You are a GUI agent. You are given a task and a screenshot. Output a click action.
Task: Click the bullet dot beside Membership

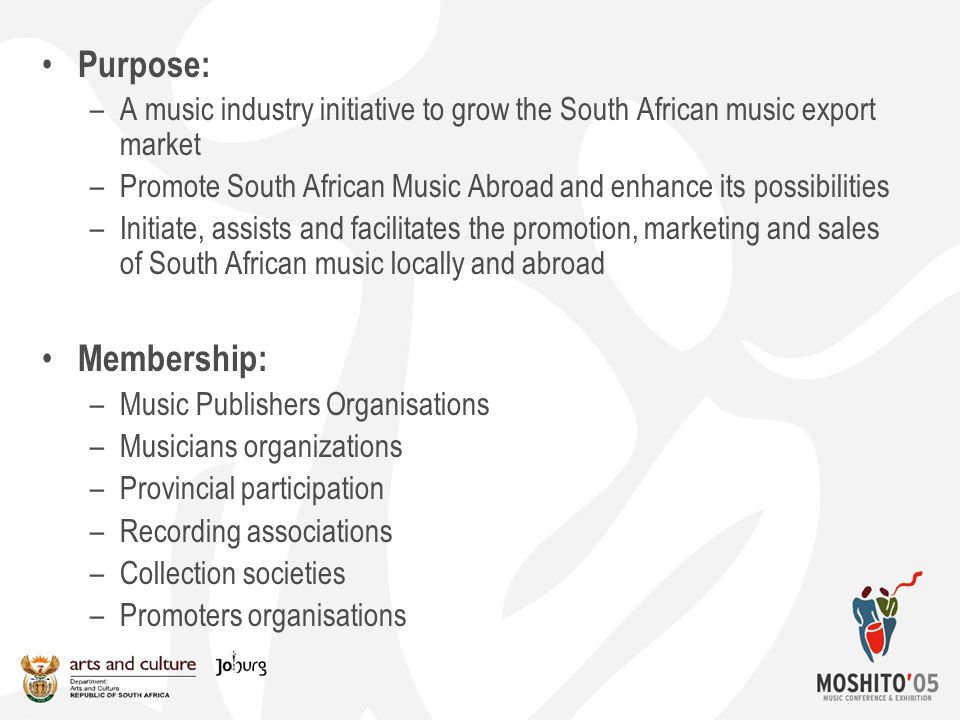click(x=48, y=358)
